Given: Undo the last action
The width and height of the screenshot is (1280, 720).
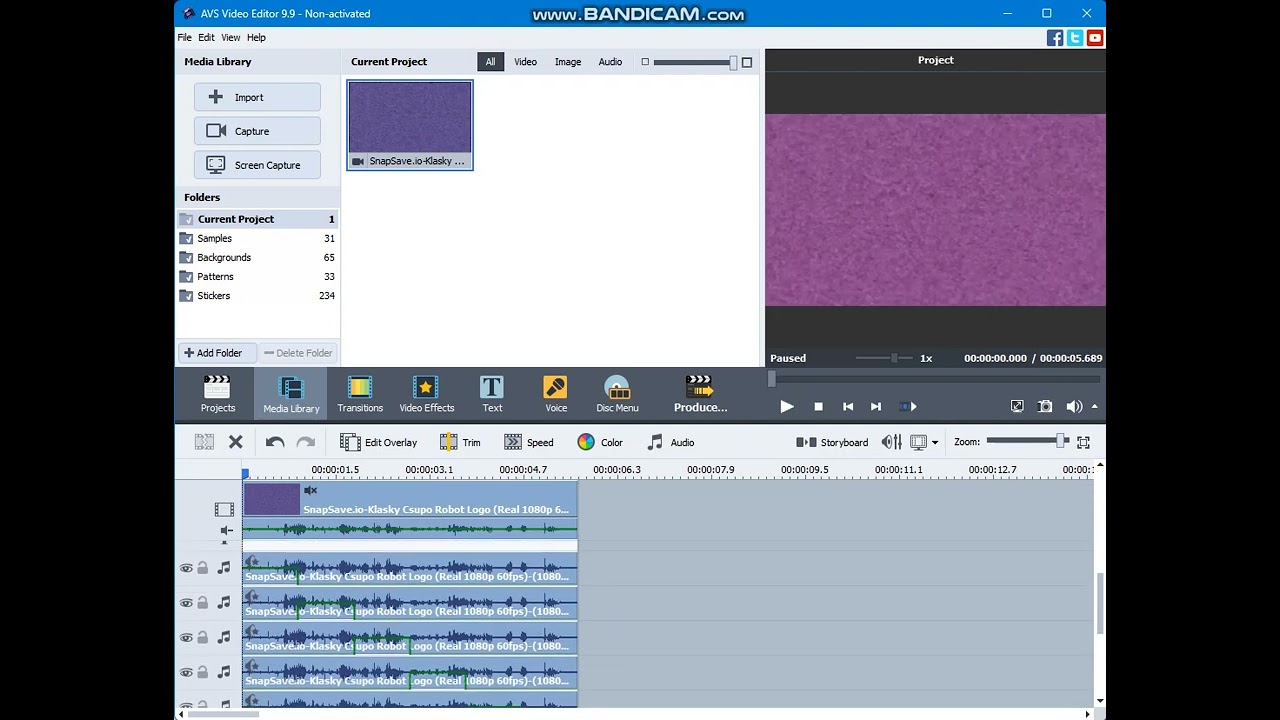Looking at the screenshot, I should [x=275, y=442].
